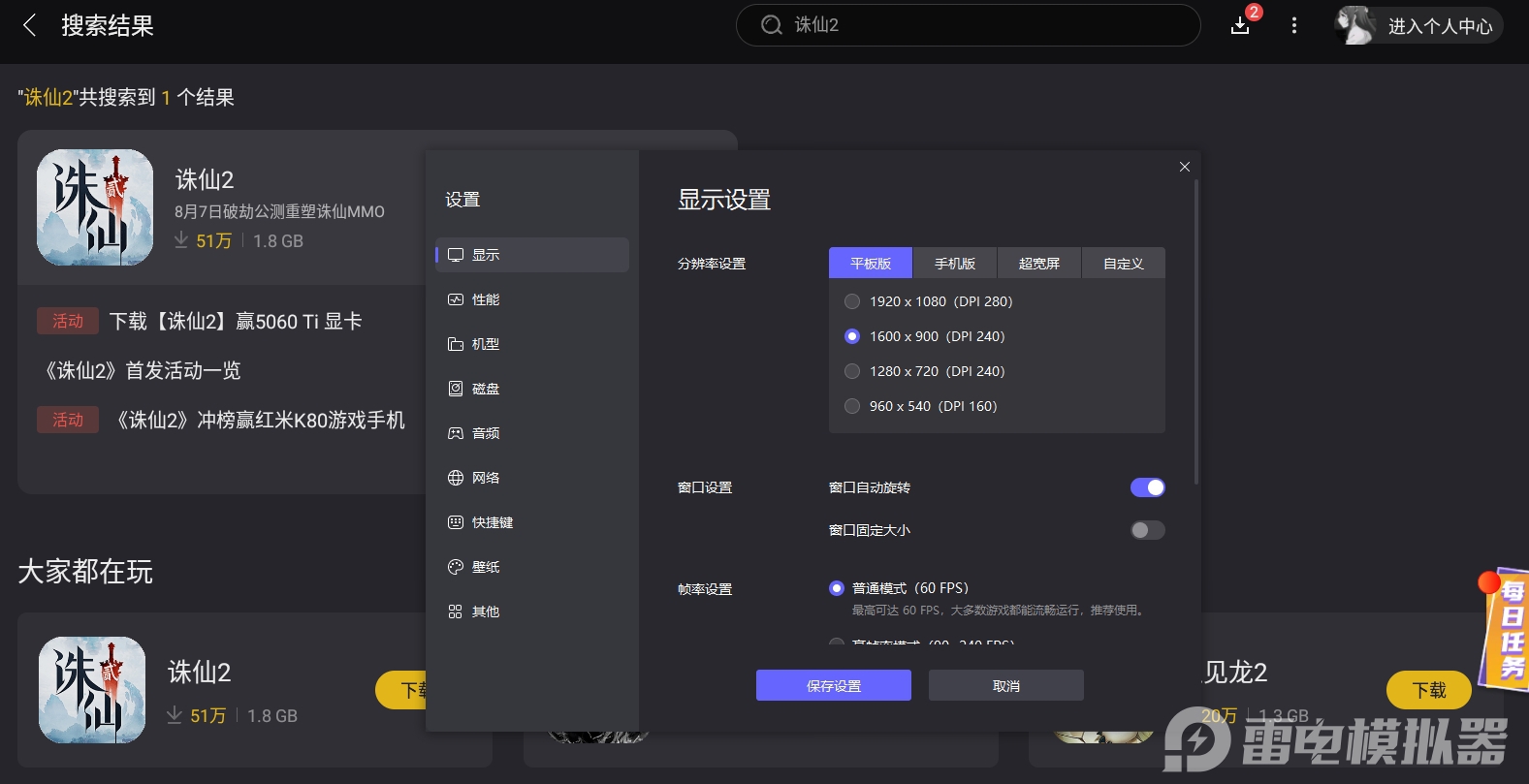Click the 见龙2 game title
1529x784 pixels.
point(1235,672)
